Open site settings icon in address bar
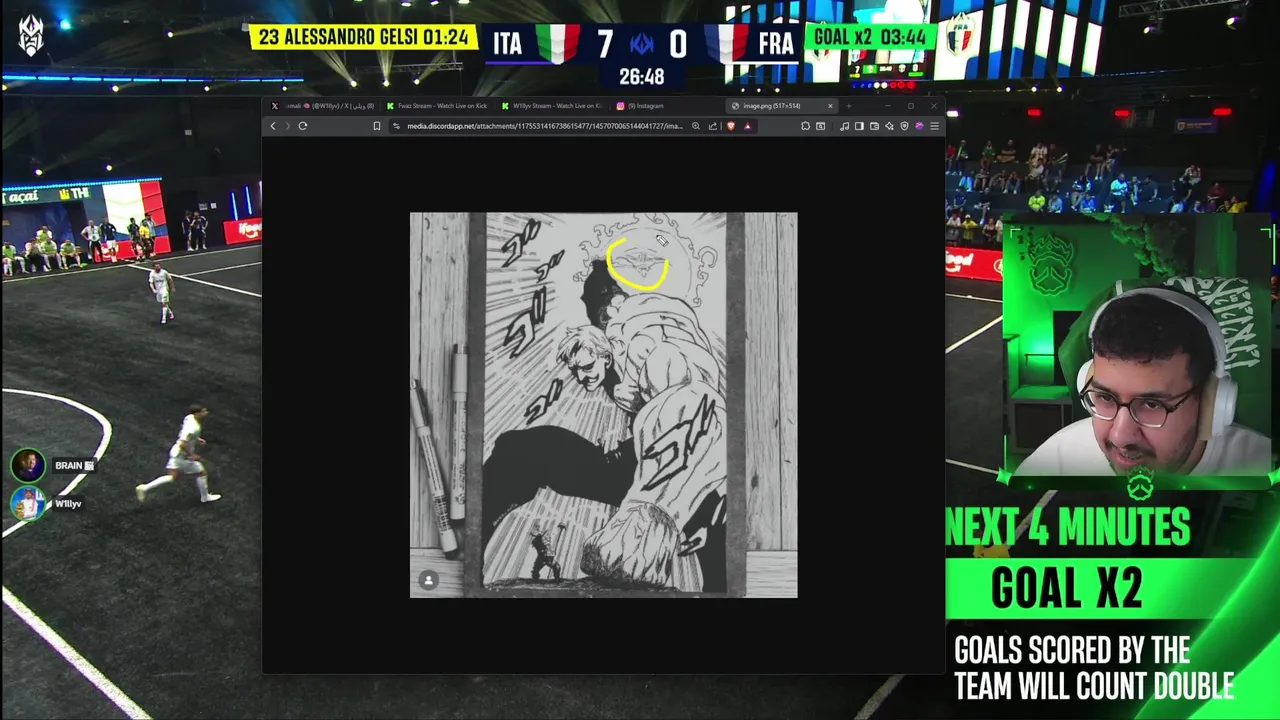 396,126
